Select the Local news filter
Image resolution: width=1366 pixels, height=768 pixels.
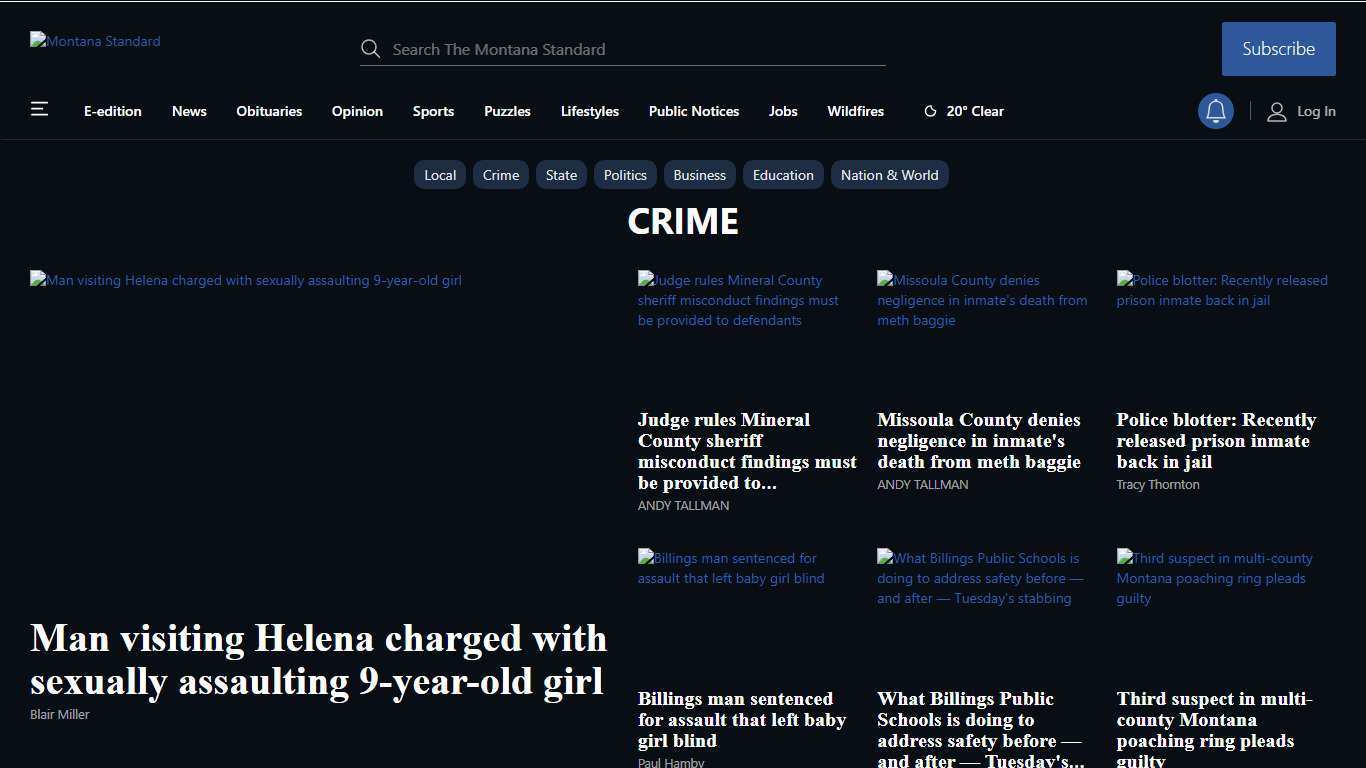440,174
